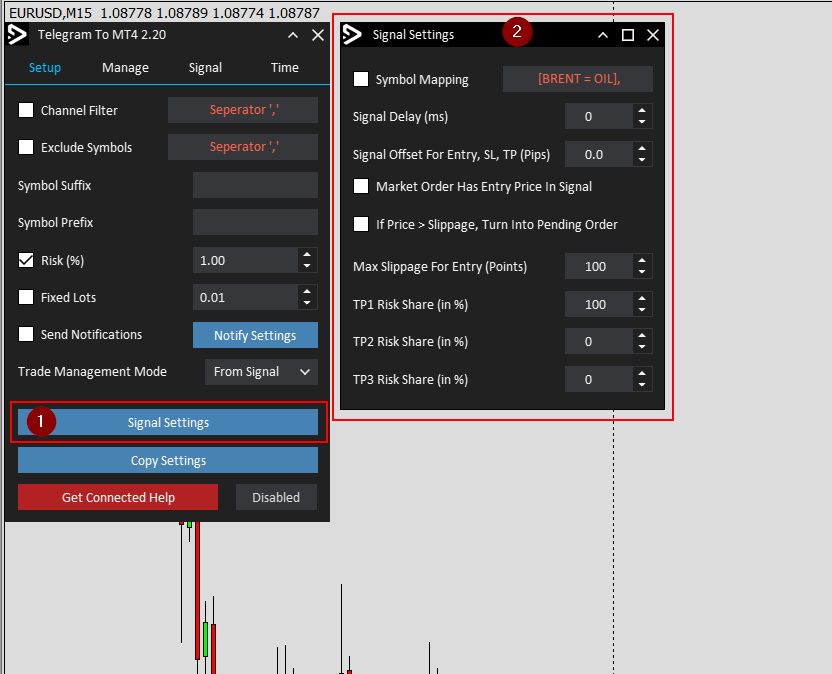Open the Trade Management Mode dropdown
This screenshot has width=832, height=674.
click(x=261, y=372)
